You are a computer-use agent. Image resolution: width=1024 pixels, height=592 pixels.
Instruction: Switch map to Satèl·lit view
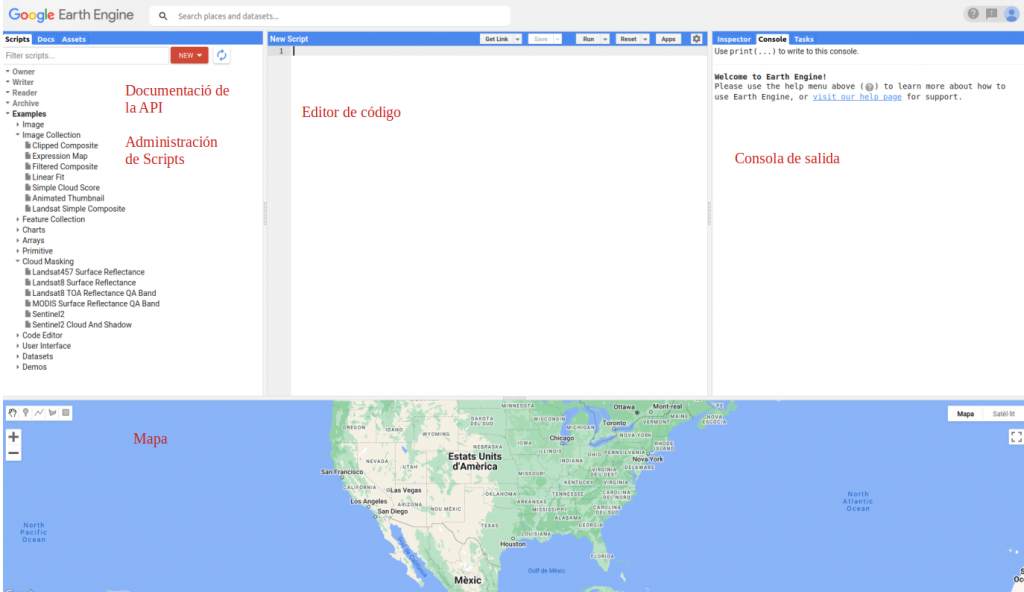(1002, 413)
